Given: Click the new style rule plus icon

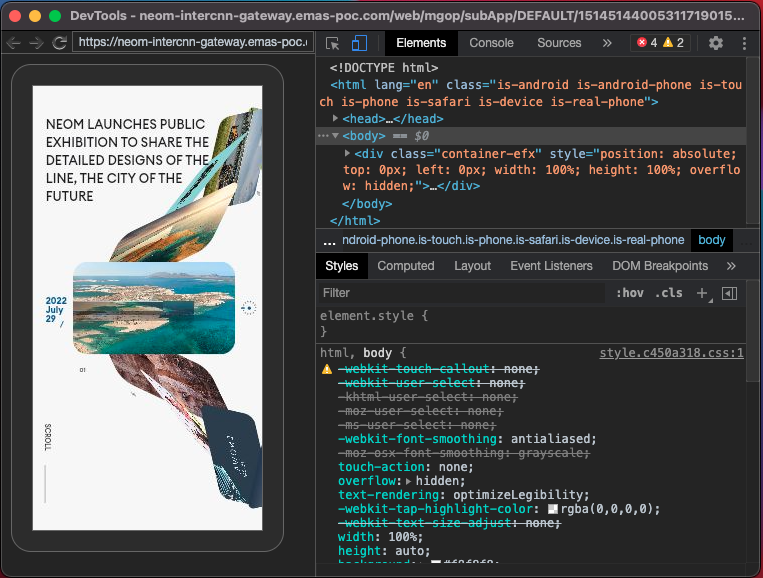Looking at the screenshot, I should coord(702,293).
